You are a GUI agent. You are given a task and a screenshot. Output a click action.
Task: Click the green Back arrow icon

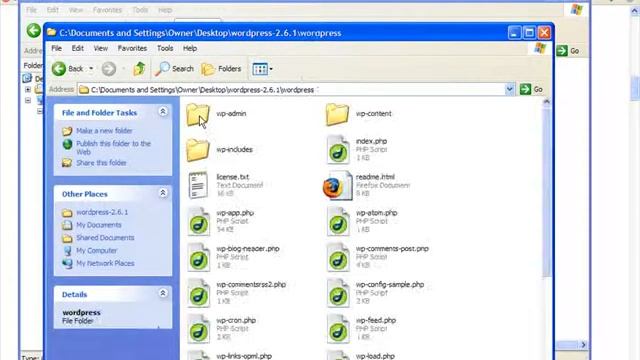tap(59, 69)
